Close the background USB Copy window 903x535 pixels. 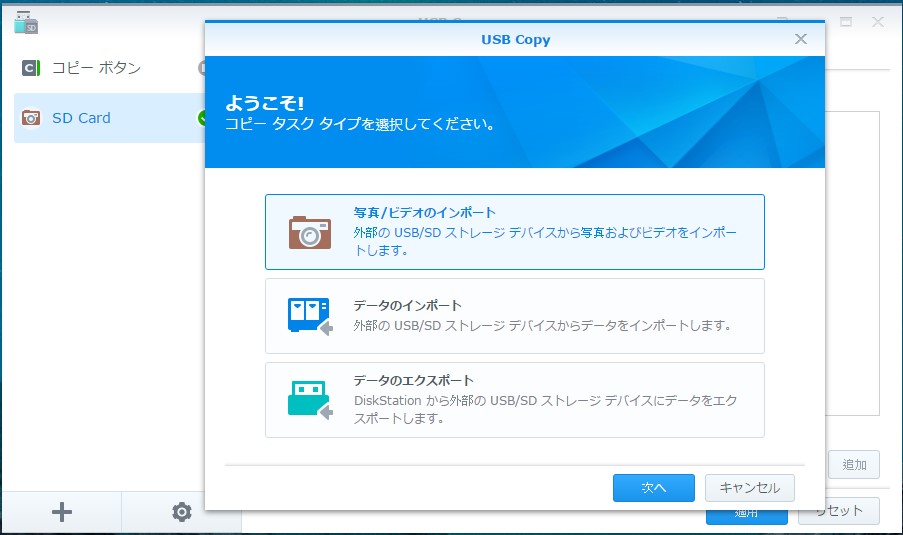[878, 22]
